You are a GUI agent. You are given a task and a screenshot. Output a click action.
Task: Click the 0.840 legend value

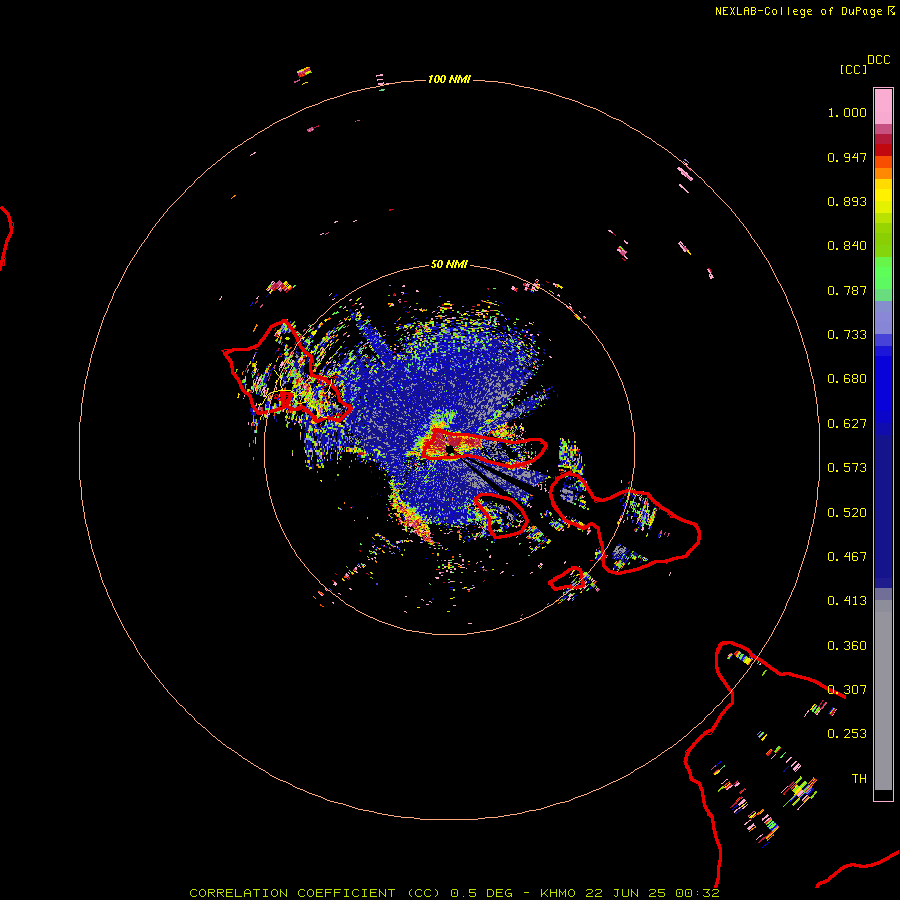point(847,246)
